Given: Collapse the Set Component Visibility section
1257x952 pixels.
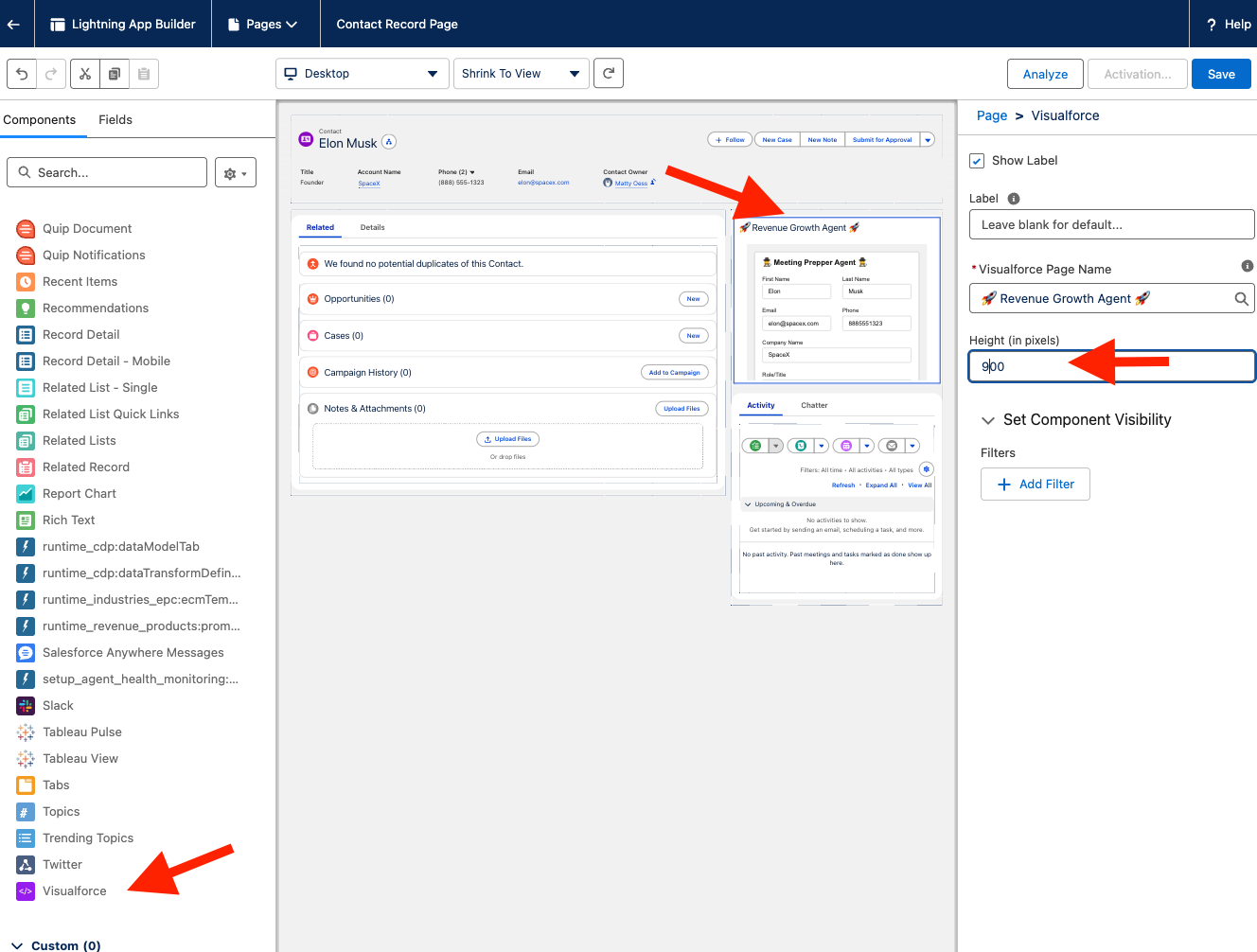Looking at the screenshot, I should [x=988, y=420].
